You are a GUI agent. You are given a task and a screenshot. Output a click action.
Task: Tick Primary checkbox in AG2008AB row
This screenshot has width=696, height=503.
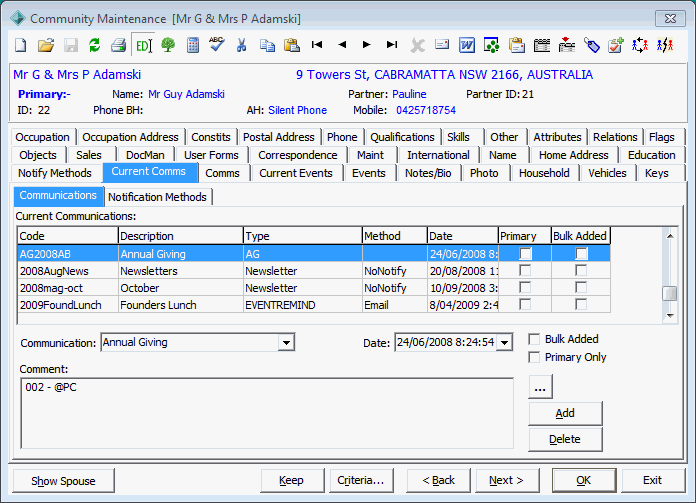pos(526,254)
